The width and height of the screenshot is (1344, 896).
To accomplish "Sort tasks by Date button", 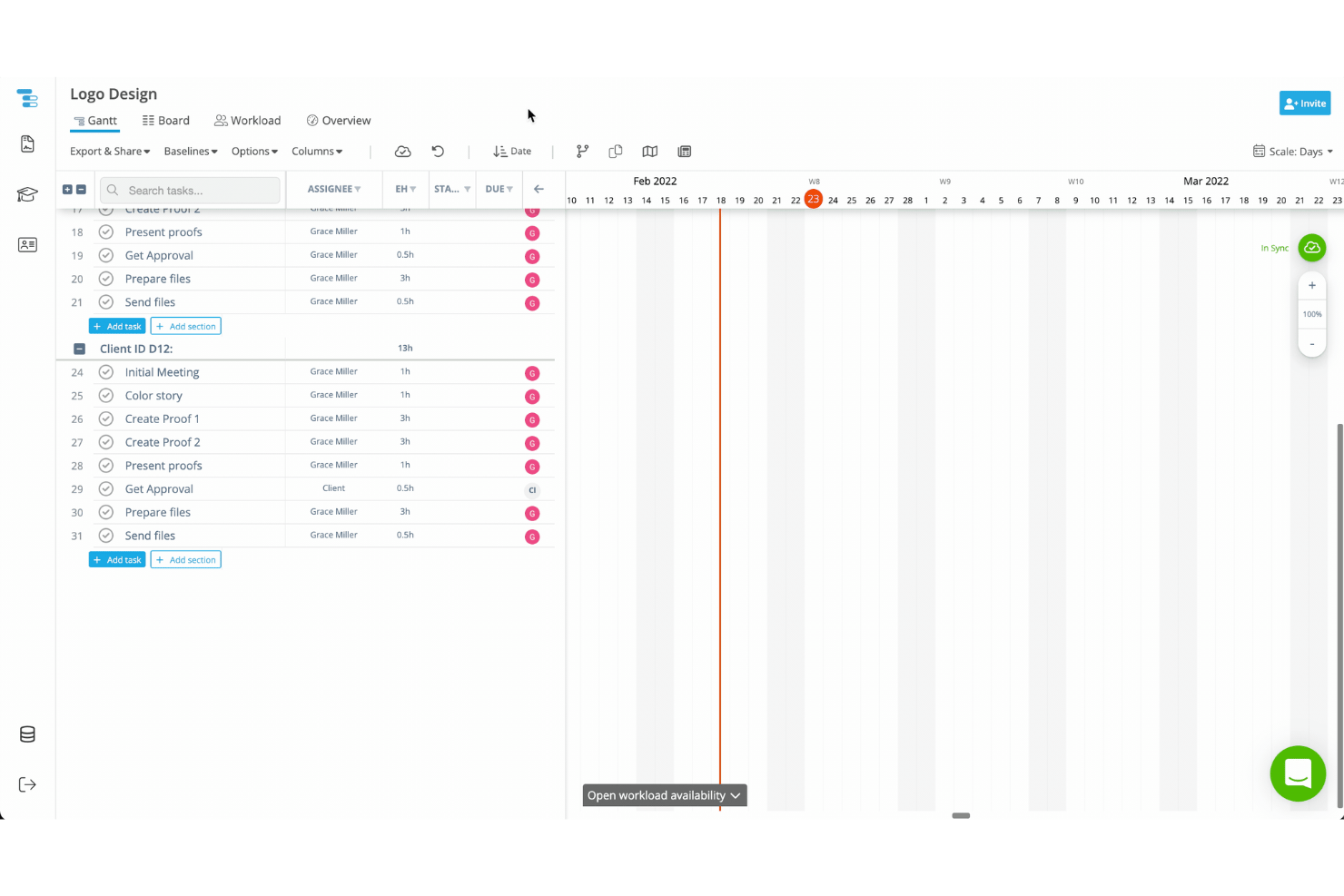I will [x=512, y=152].
